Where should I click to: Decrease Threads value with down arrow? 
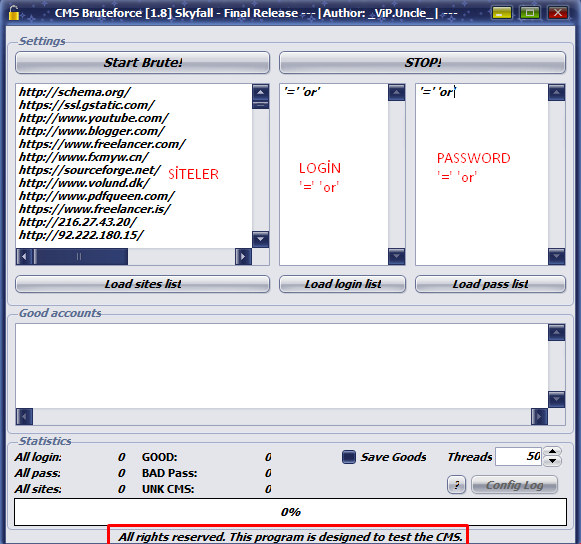(552, 461)
